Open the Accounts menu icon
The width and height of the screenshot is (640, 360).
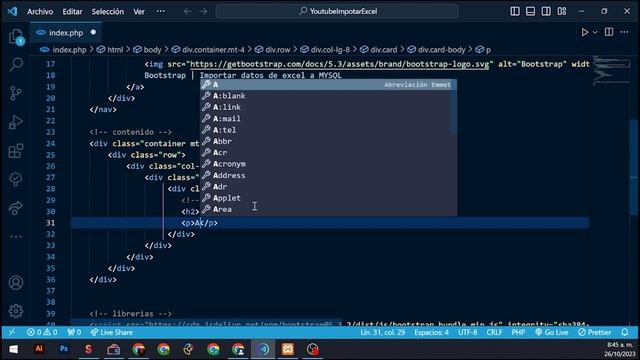coord(16,282)
